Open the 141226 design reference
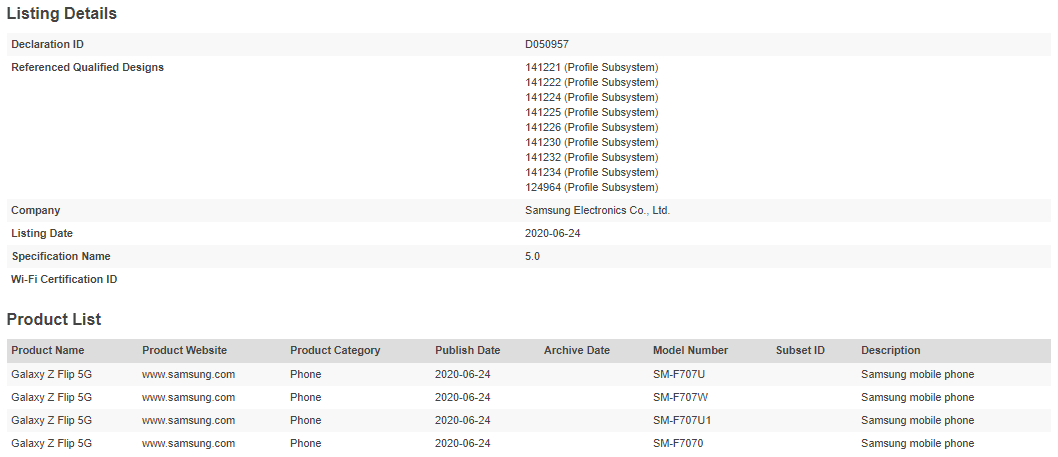 (542, 127)
